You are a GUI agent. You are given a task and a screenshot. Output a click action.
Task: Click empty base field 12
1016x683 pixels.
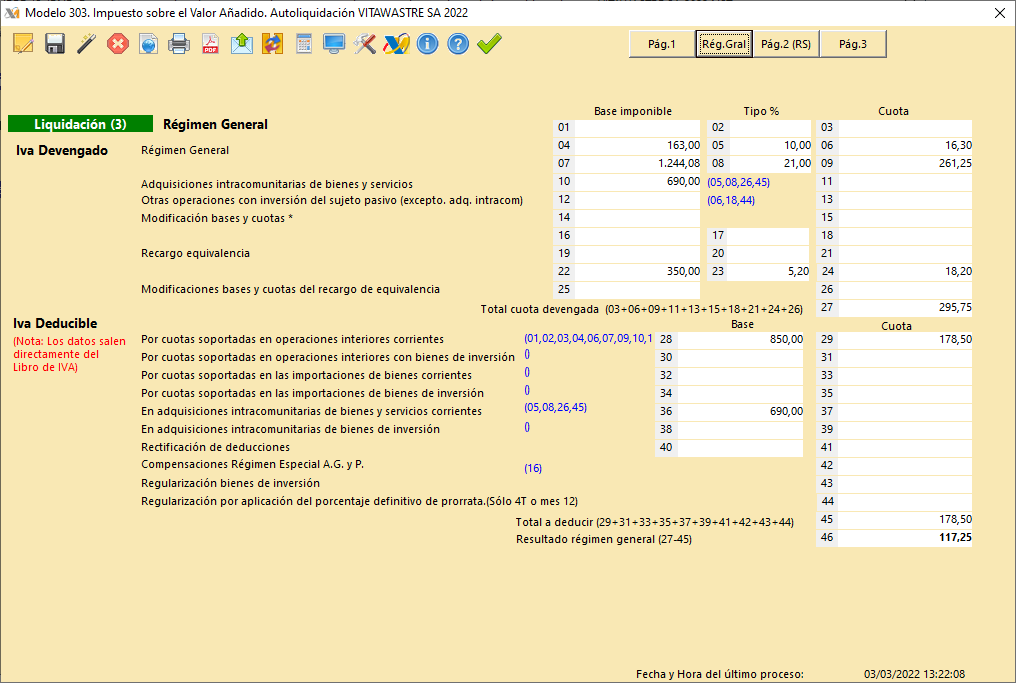click(x=637, y=200)
